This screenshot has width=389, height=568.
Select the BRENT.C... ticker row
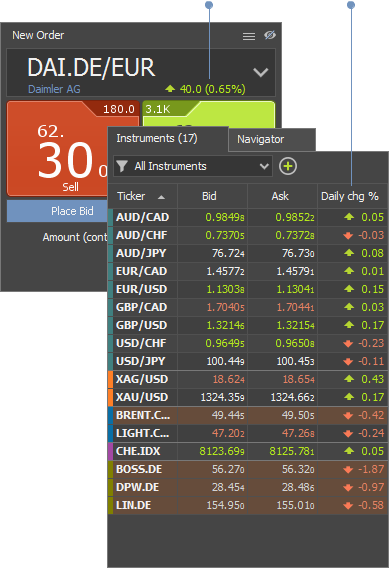point(248,415)
